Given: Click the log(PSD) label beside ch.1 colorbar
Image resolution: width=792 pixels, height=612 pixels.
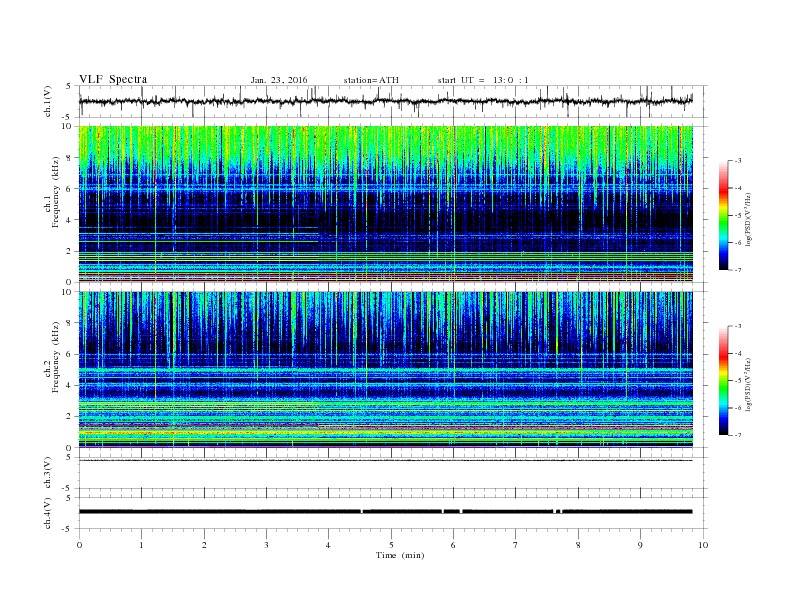Looking at the screenshot, I should (748, 220).
